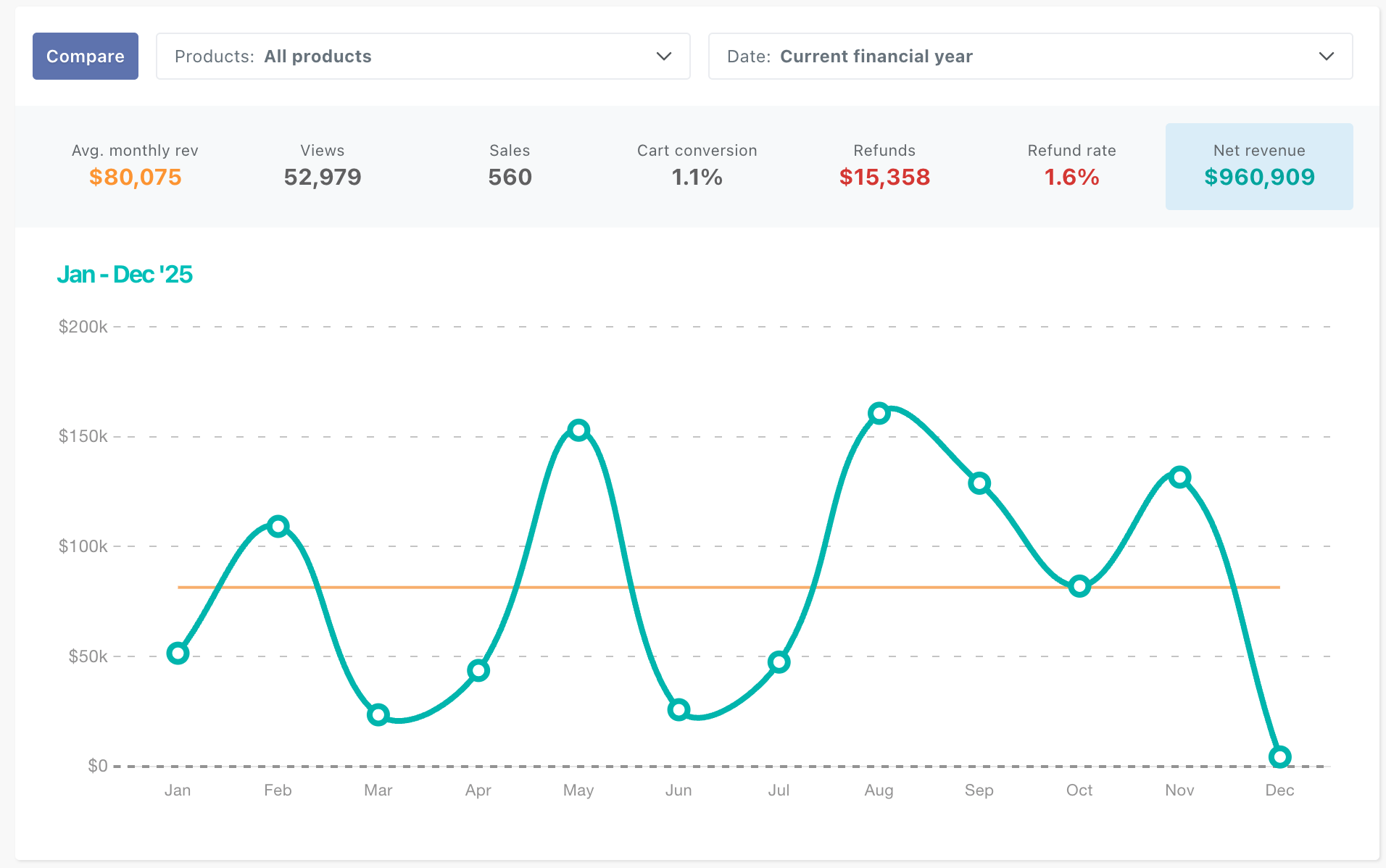Choose the Cart conversion metric
The image size is (1386, 868).
tap(697, 166)
